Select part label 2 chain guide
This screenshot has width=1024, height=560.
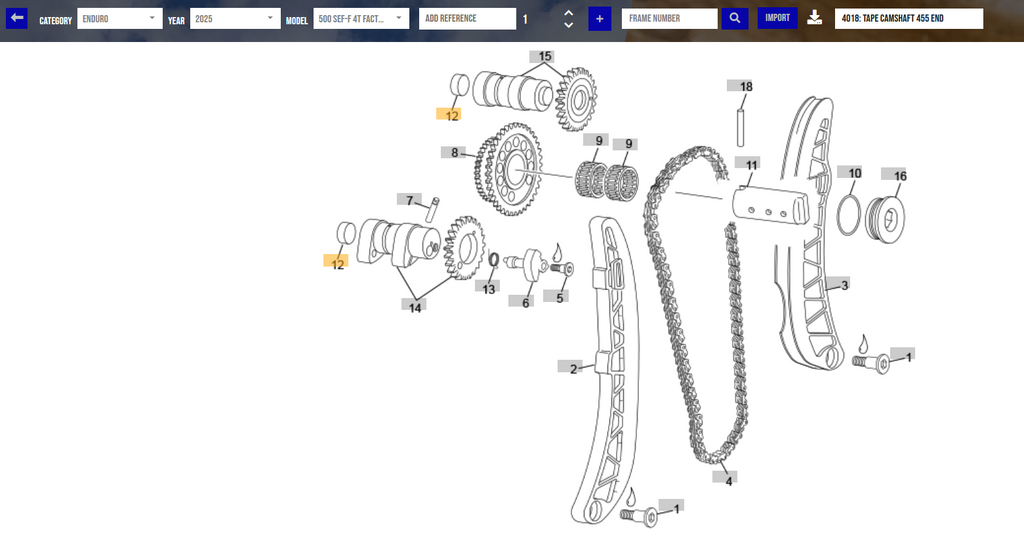click(573, 368)
